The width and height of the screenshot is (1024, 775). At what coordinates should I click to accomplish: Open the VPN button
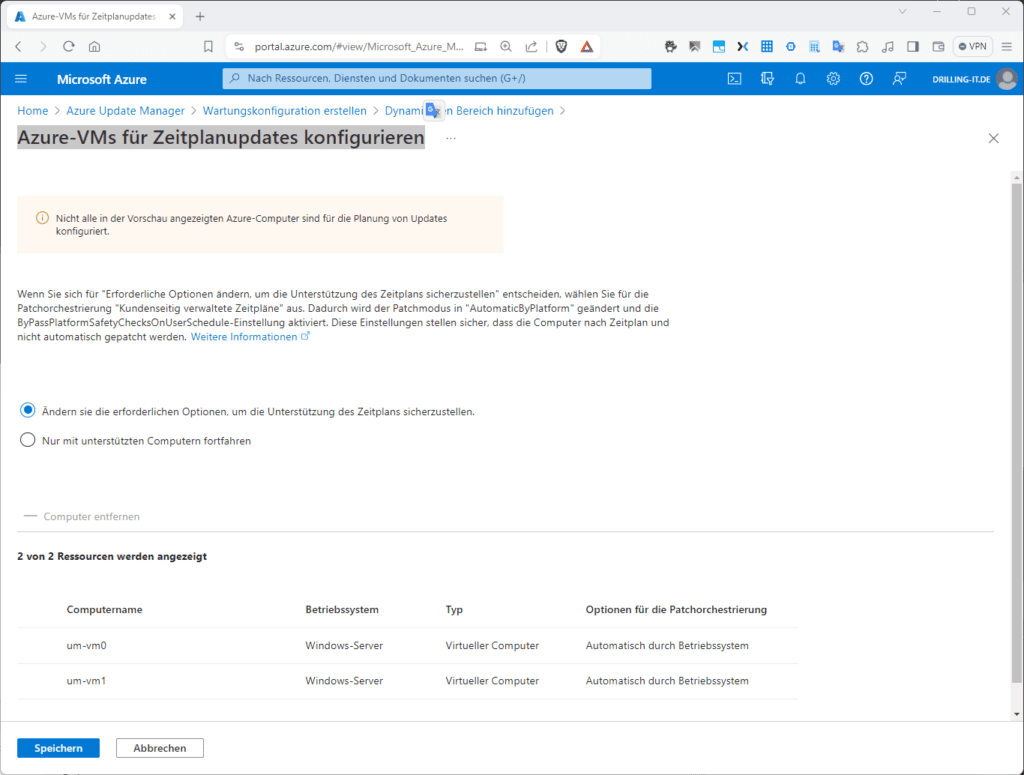pyautogui.click(x=972, y=46)
